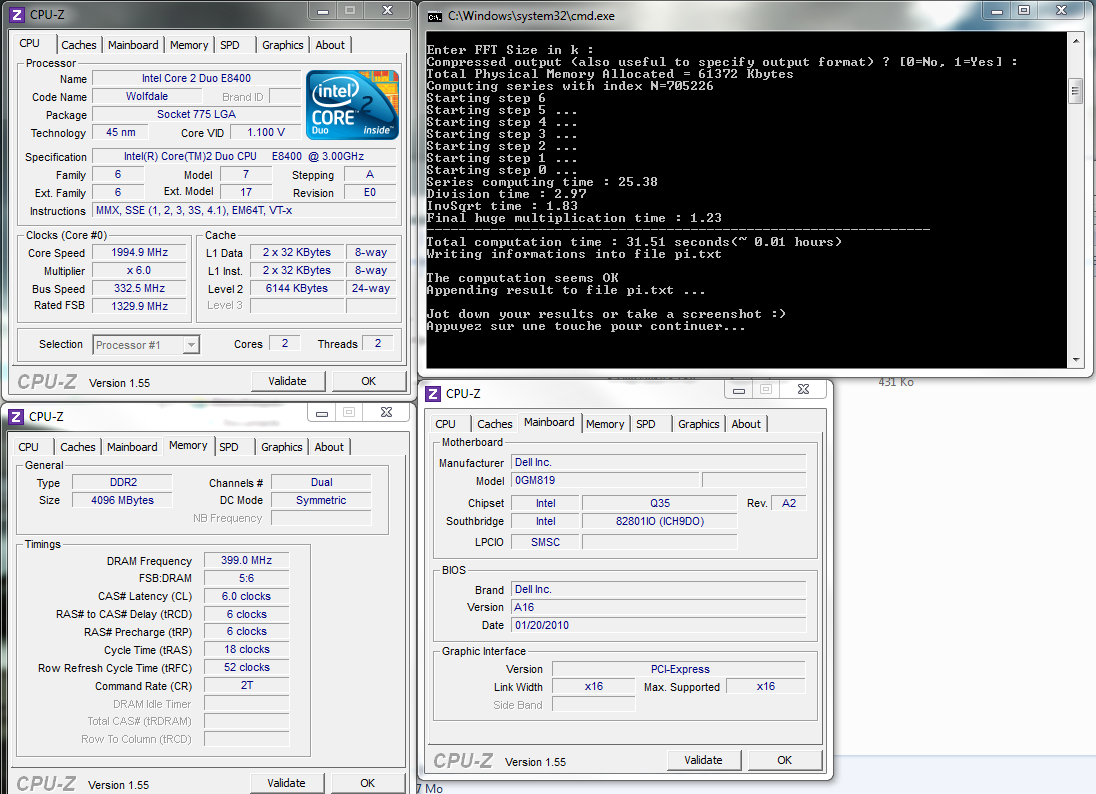Select Graphics tab in the Dell Mainboard CPU-Z window
This screenshot has width=1096, height=794.
(x=699, y=424)
